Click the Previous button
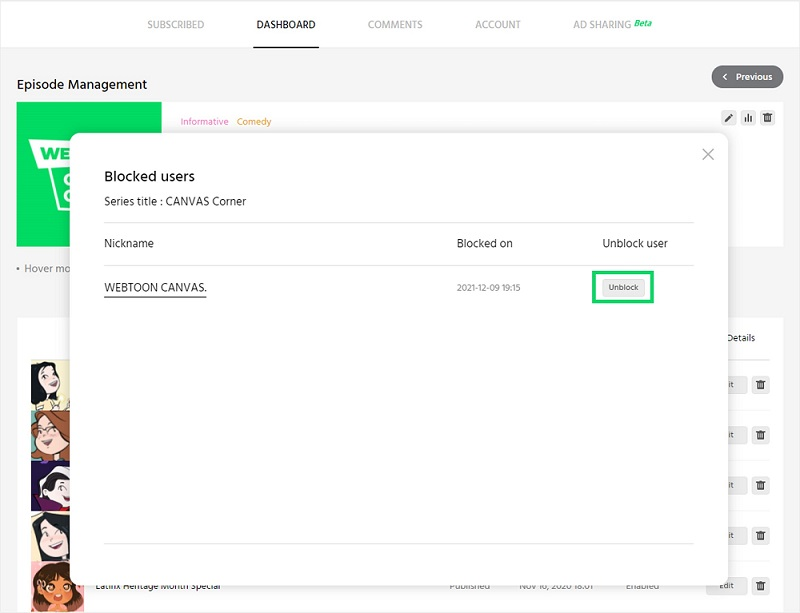The width and height of the screenshot is (800, 613). click(x=747, y=77)
